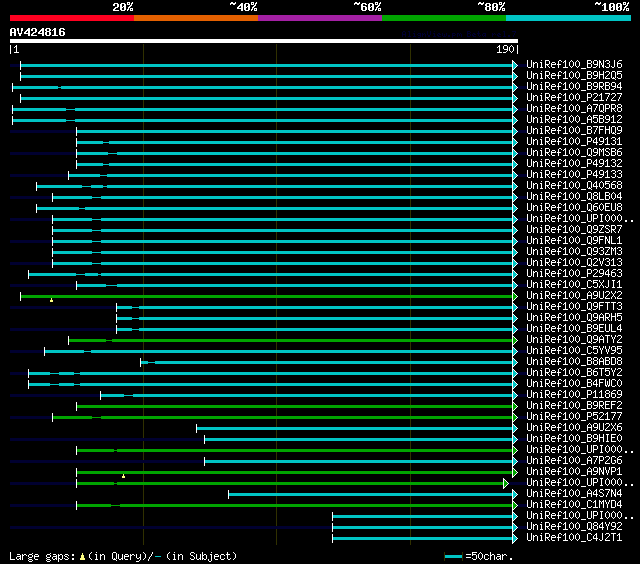
Task: Click the cyan ~100% identity legend segment
Action: coord(569,18)
